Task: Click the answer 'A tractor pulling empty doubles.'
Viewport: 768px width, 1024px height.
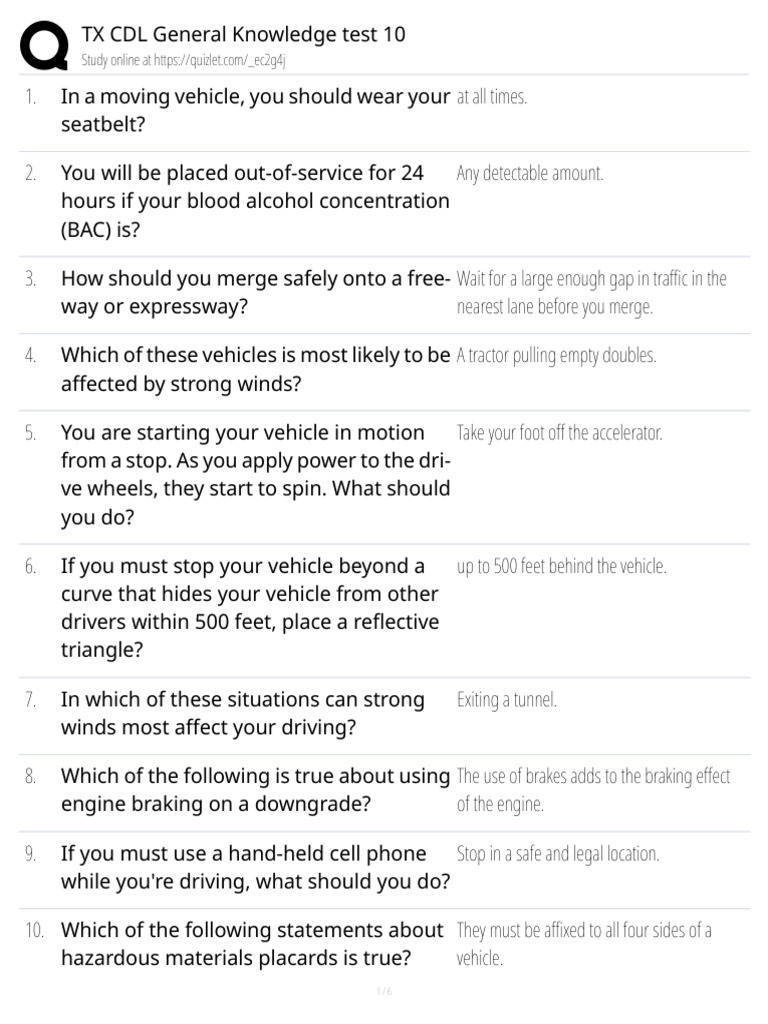Action: 556,355
